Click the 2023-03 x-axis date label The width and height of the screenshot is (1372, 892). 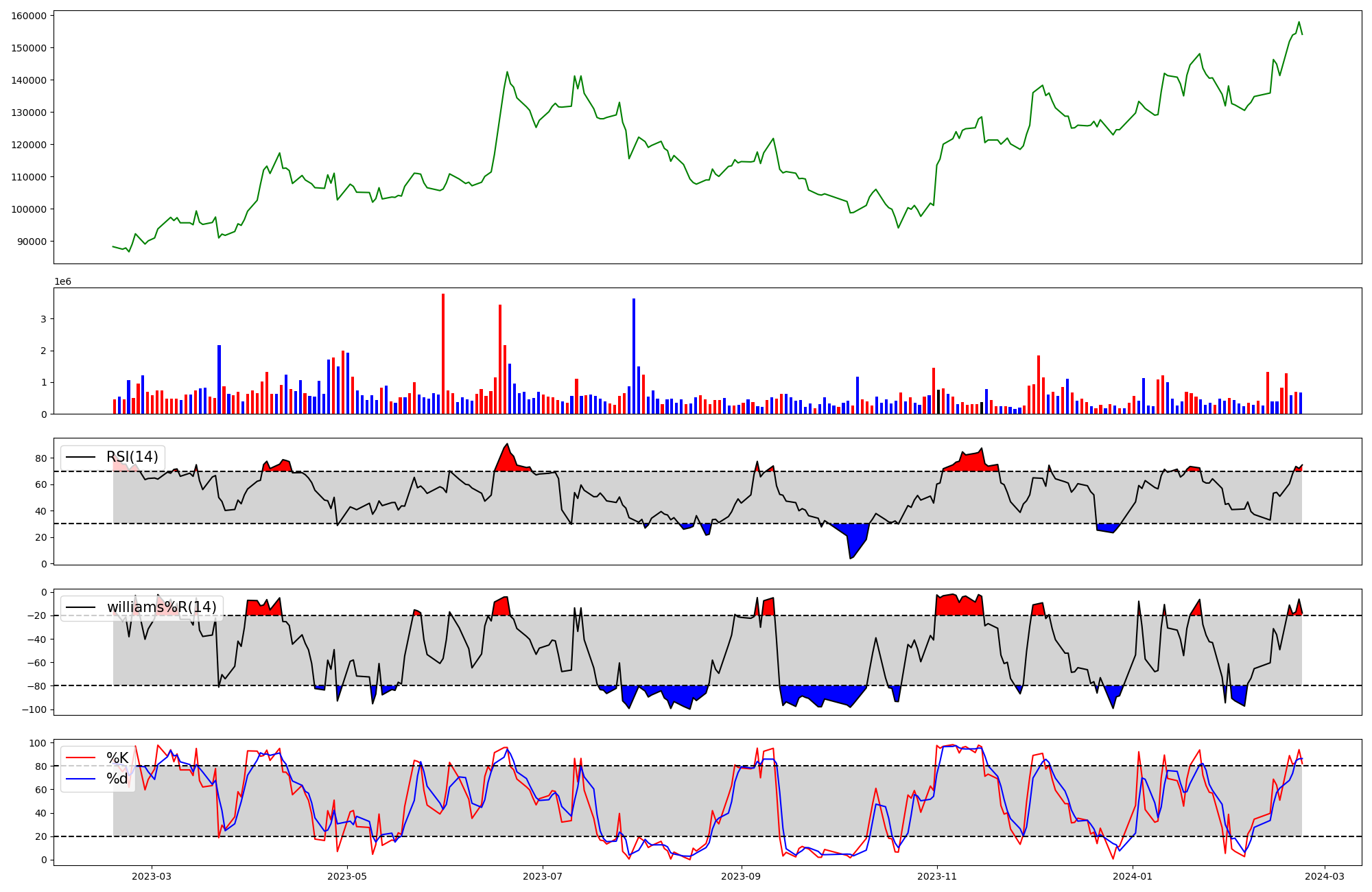(x=152, y=876)
